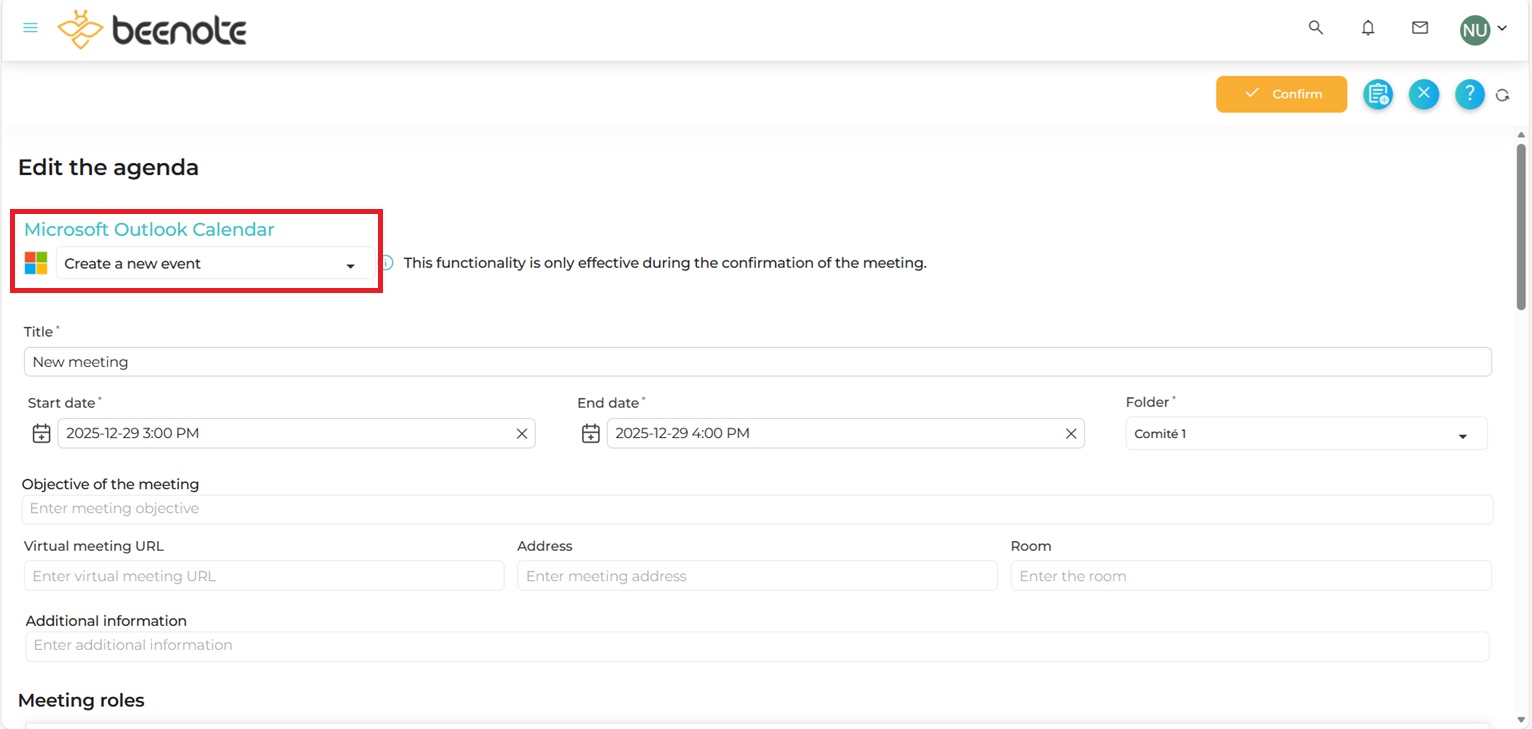The width and height of the screenshot is (1532, 729).
Task: Open the notifications bell icon
Action: click(x=1368, y=28)
